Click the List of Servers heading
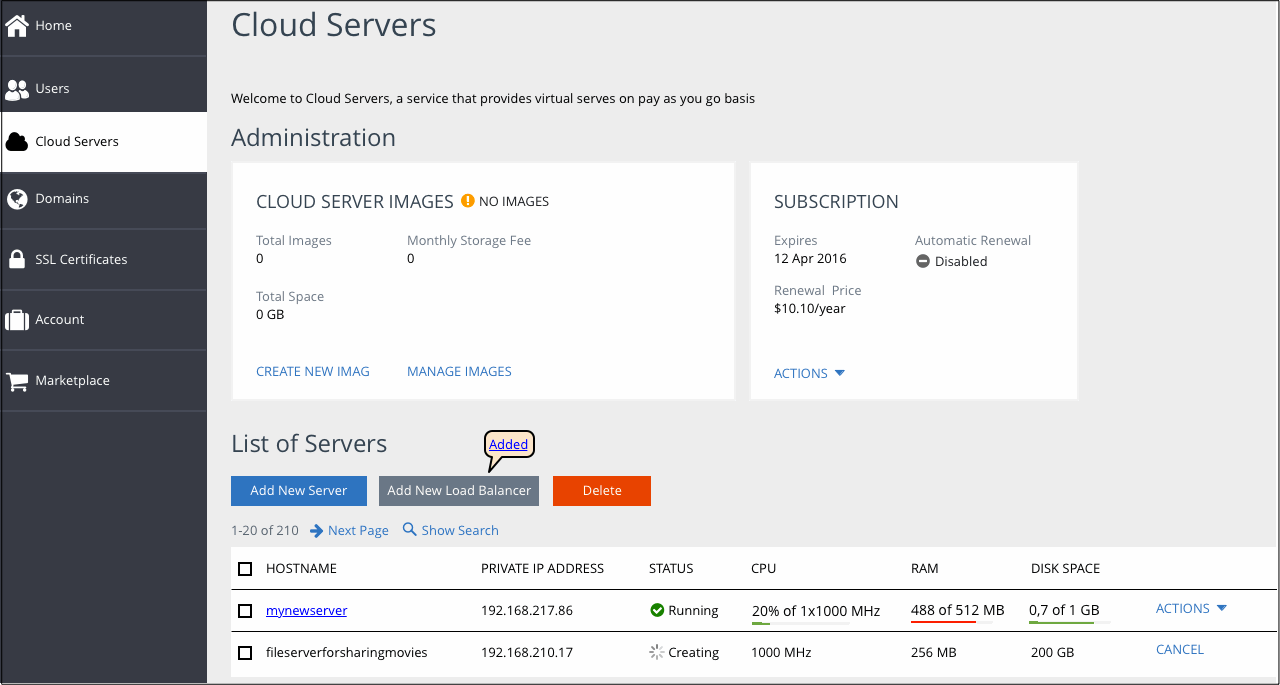1280x685 pixels. (309, 443)
